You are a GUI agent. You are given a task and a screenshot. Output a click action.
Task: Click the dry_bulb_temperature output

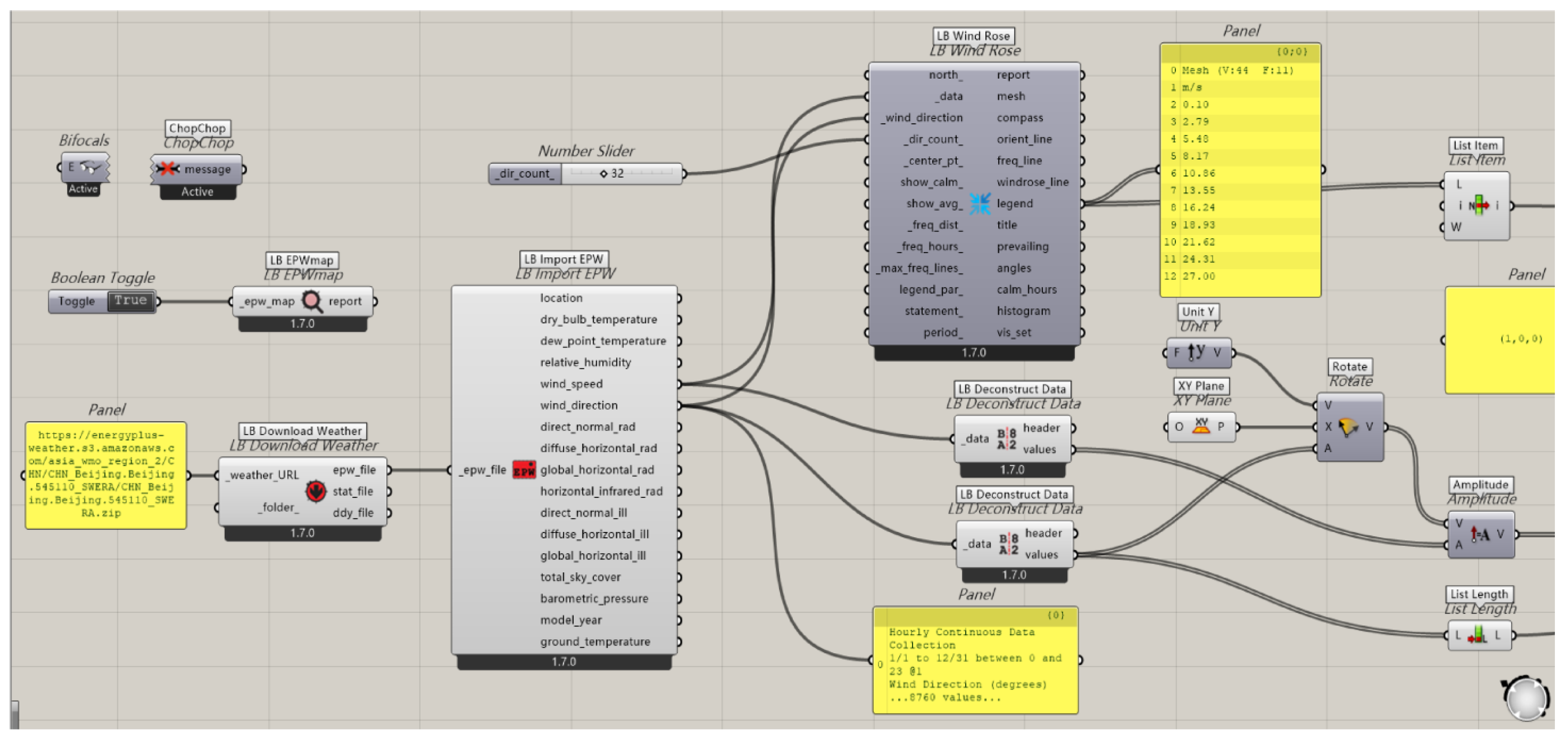click(598, 319)
